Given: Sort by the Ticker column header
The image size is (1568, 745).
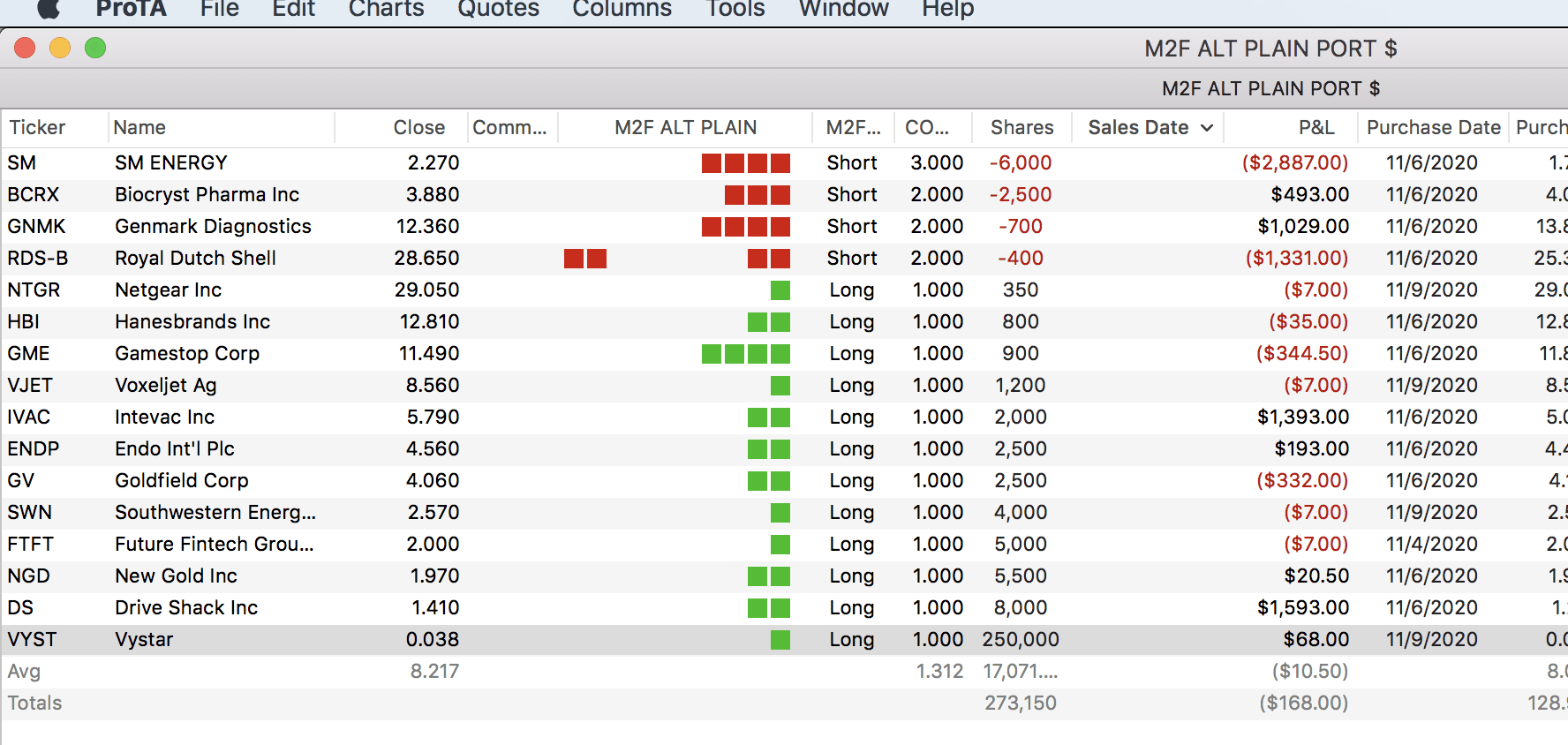Looking at the screenshot, I should click(x=37, y=128).
